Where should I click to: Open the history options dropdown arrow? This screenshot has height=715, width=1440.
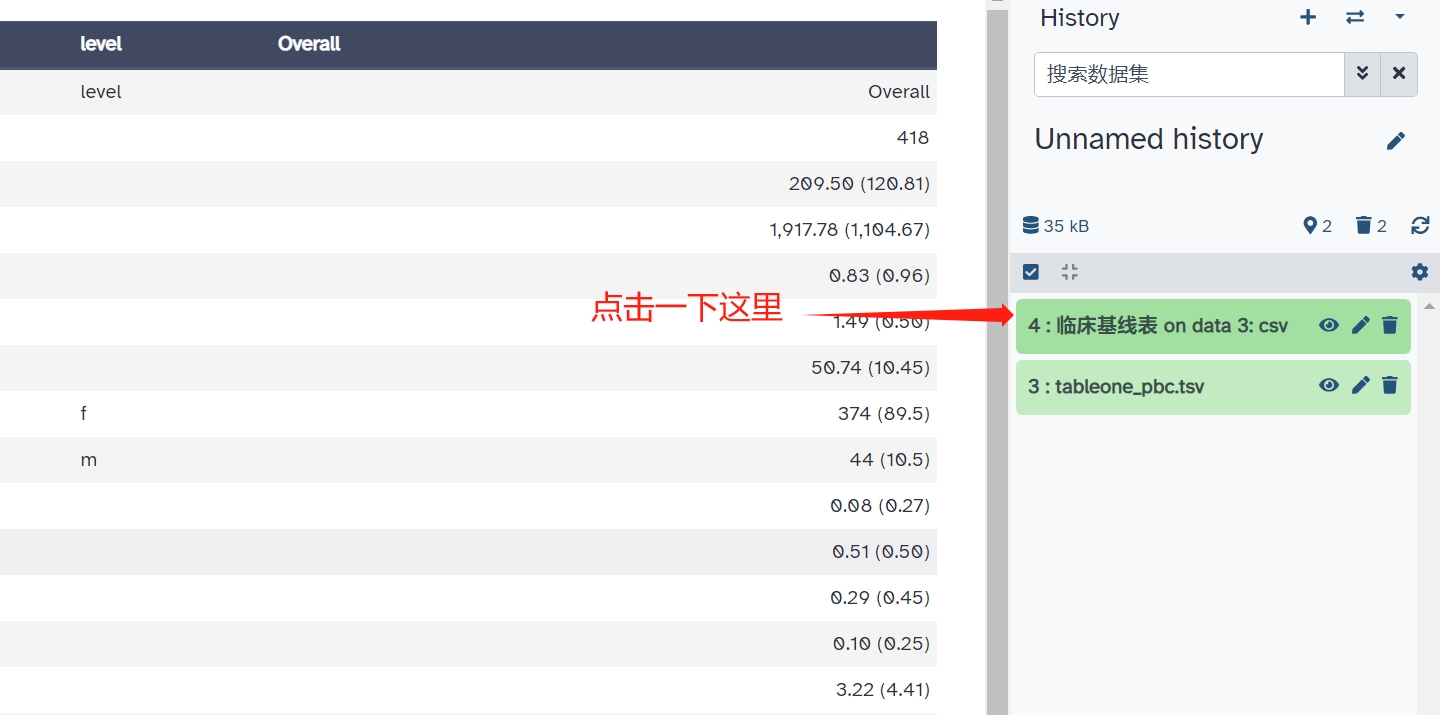click(1399, 17)
